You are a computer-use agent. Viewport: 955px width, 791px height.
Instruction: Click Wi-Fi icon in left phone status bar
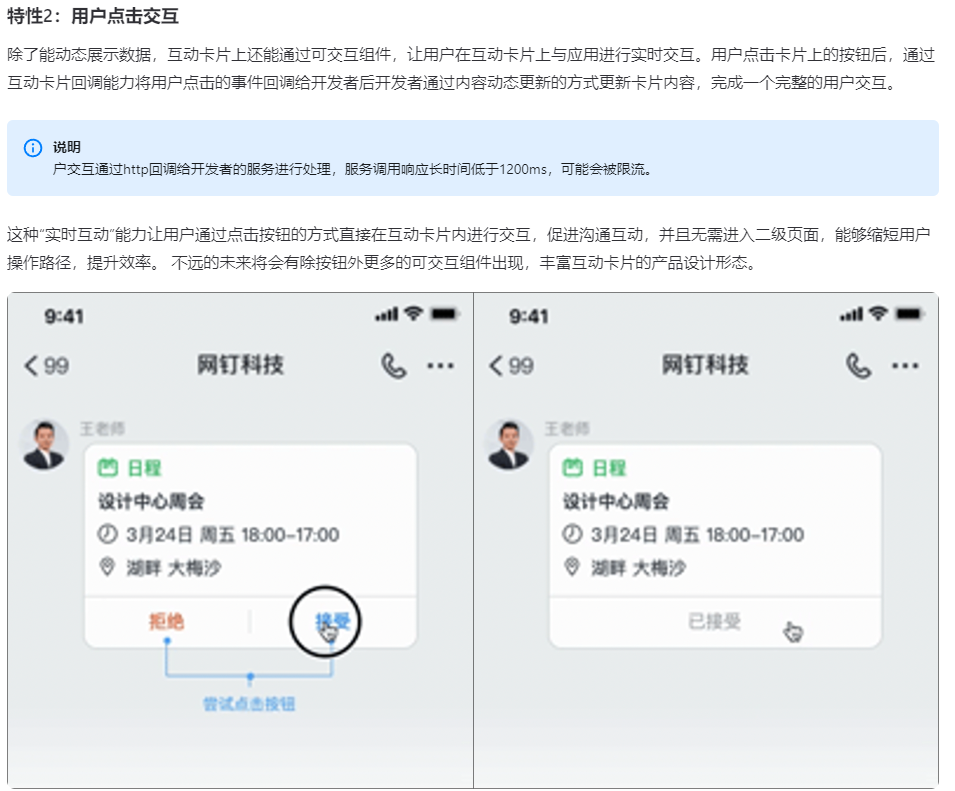pos(414,313)
